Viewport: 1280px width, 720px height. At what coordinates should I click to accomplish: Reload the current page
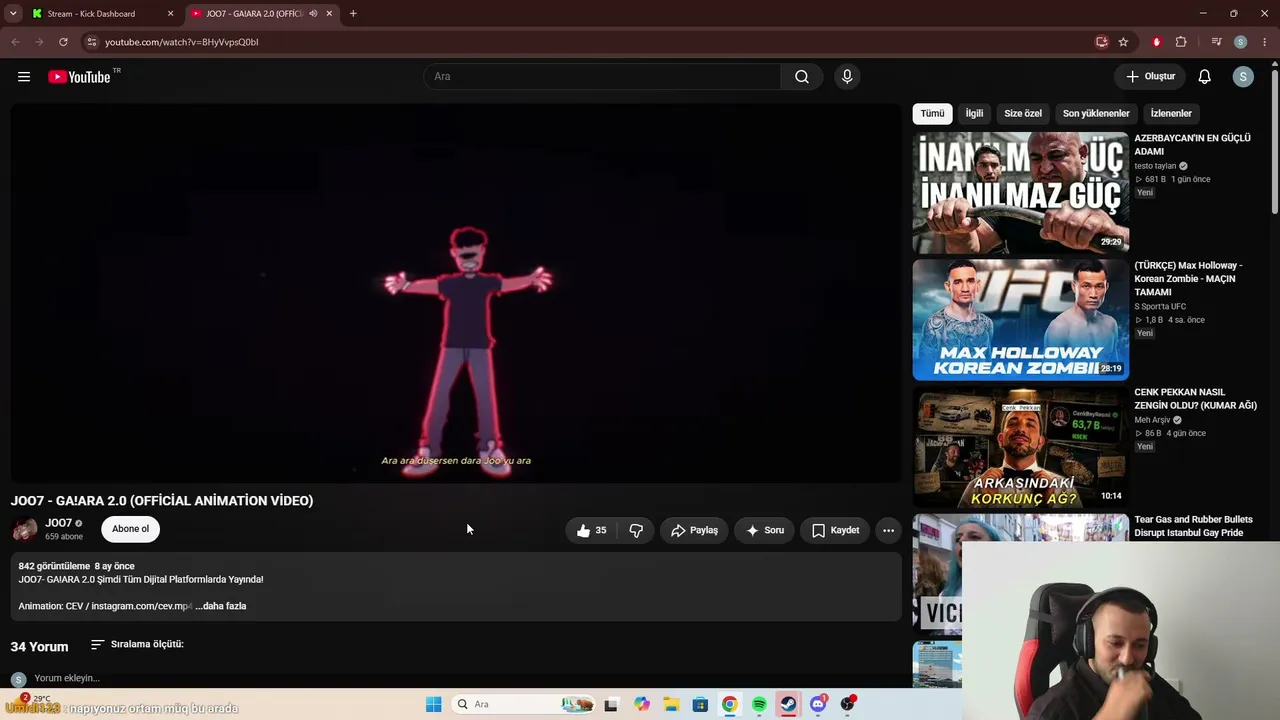pyautogui.click(x=63, y=42)
